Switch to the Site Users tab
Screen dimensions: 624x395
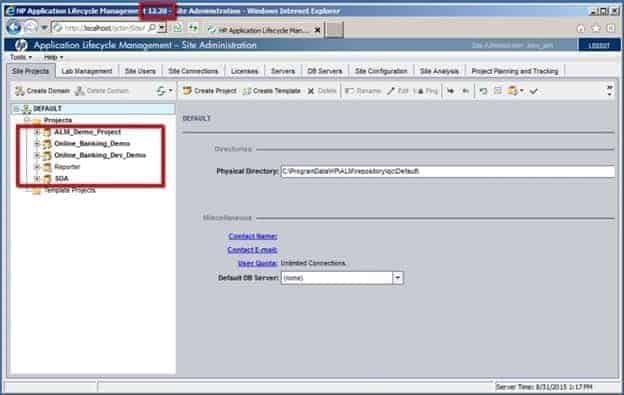tap(140, 71)
